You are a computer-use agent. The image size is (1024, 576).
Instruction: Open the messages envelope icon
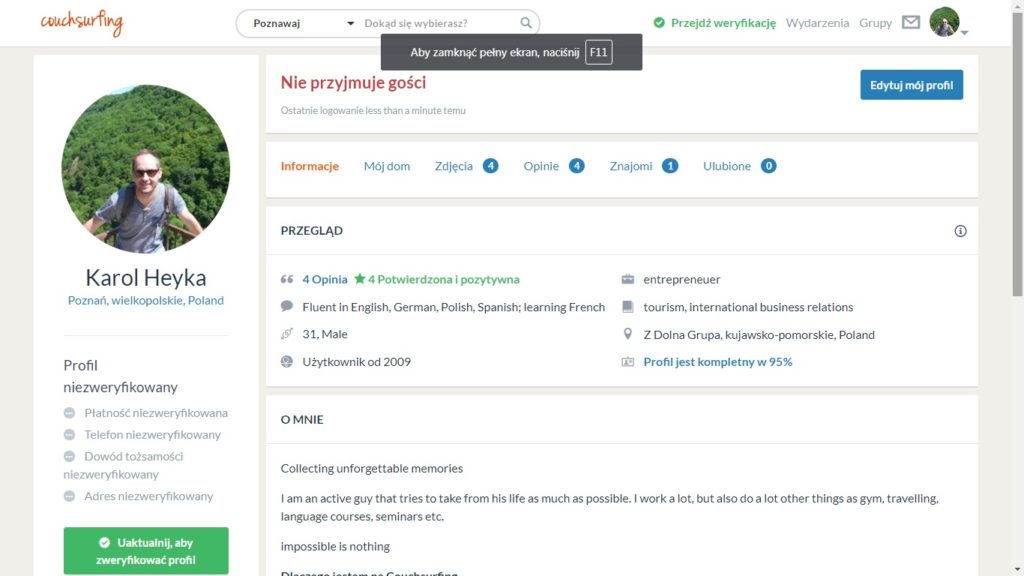[911, 23]
